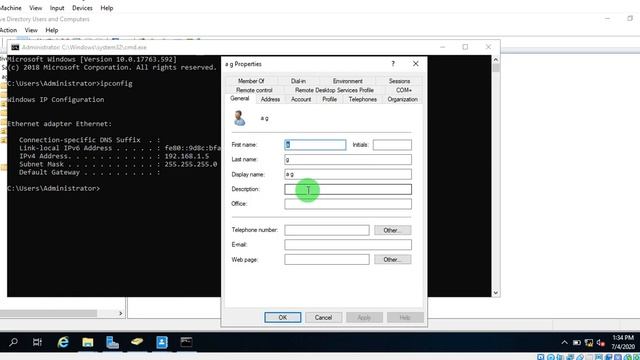Open the Organization tab
Viewport: 640px width, 360px height.
(x=402, y=99)
